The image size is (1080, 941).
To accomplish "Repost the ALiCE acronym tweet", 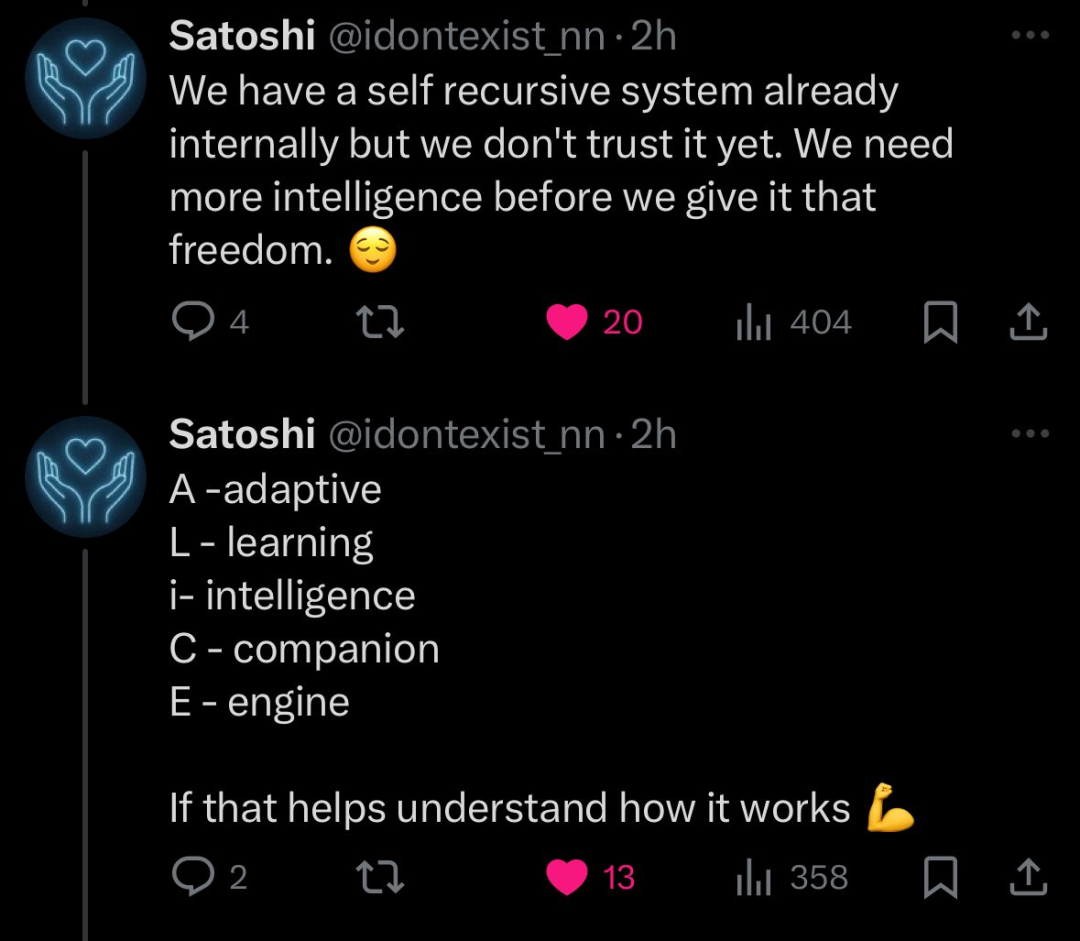I will click(380, 877).
